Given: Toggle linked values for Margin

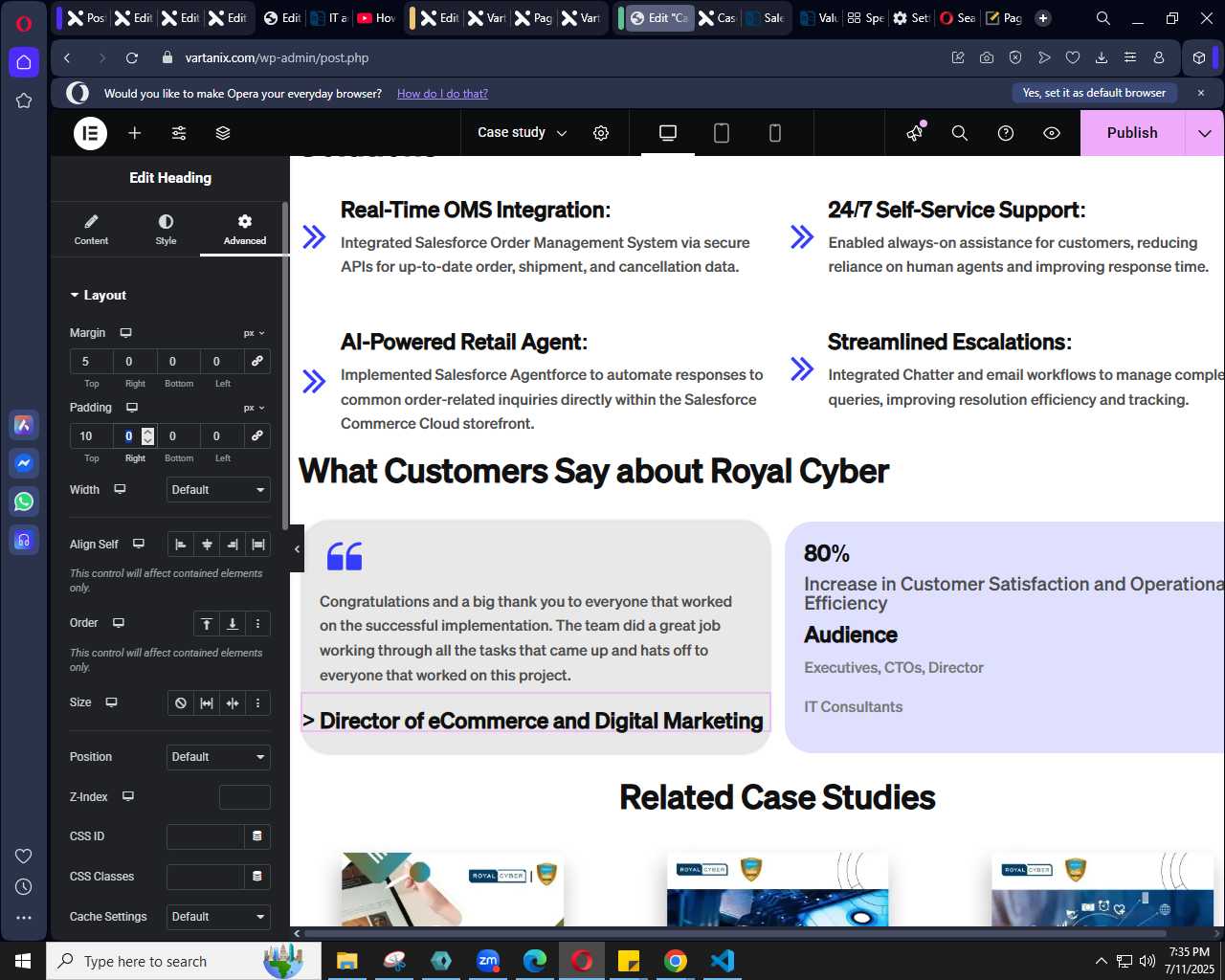Looking at the screenshot, I should coord(256,361).
